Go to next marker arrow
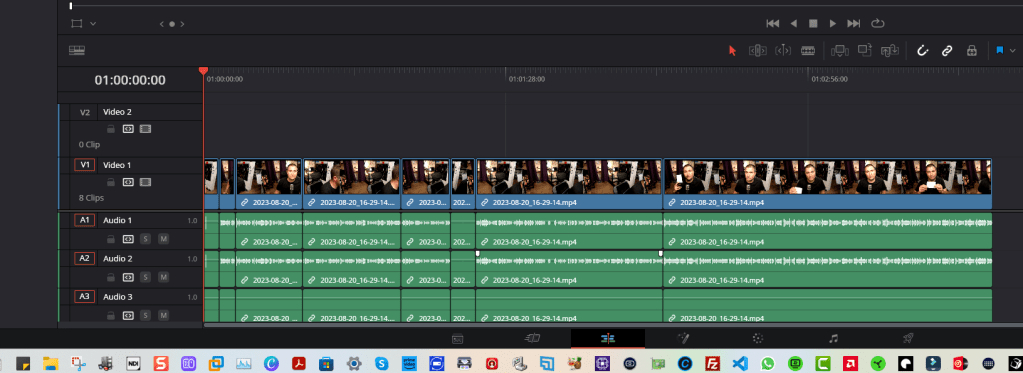1023x373 pixels. tap(183, 24)
